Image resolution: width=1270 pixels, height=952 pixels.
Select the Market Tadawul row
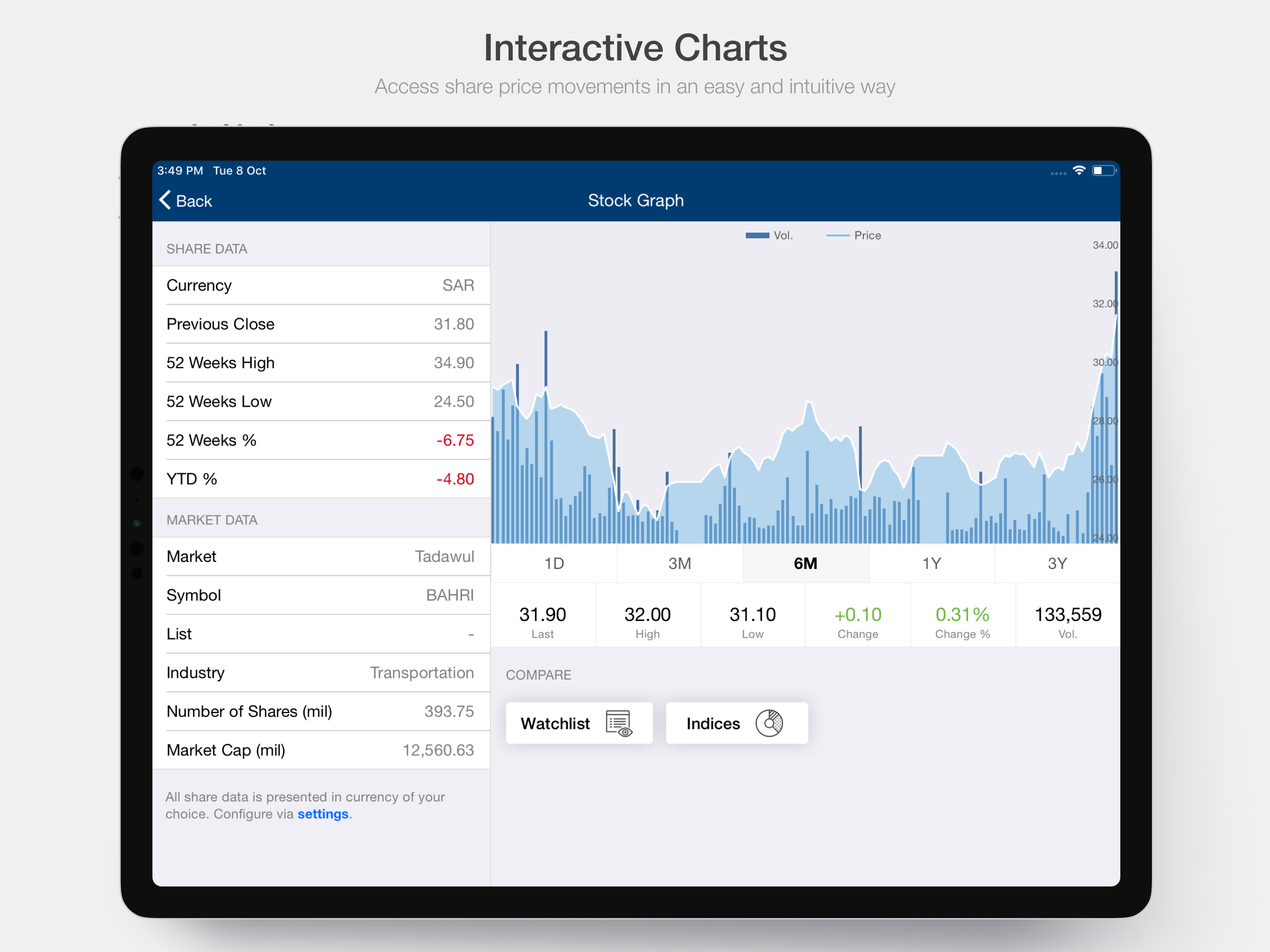[x=321, y=556]
